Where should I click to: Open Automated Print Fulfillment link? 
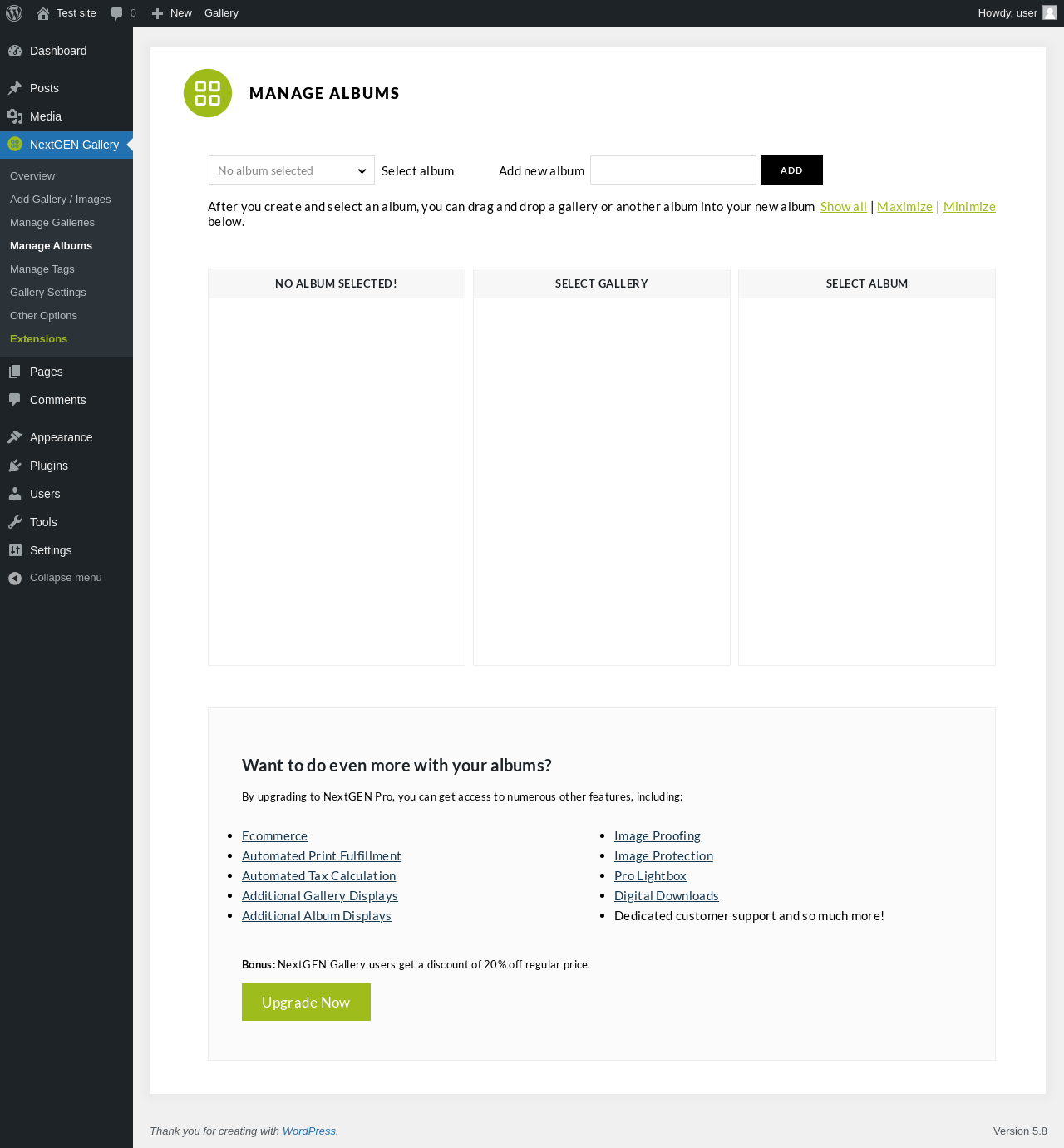322,856
